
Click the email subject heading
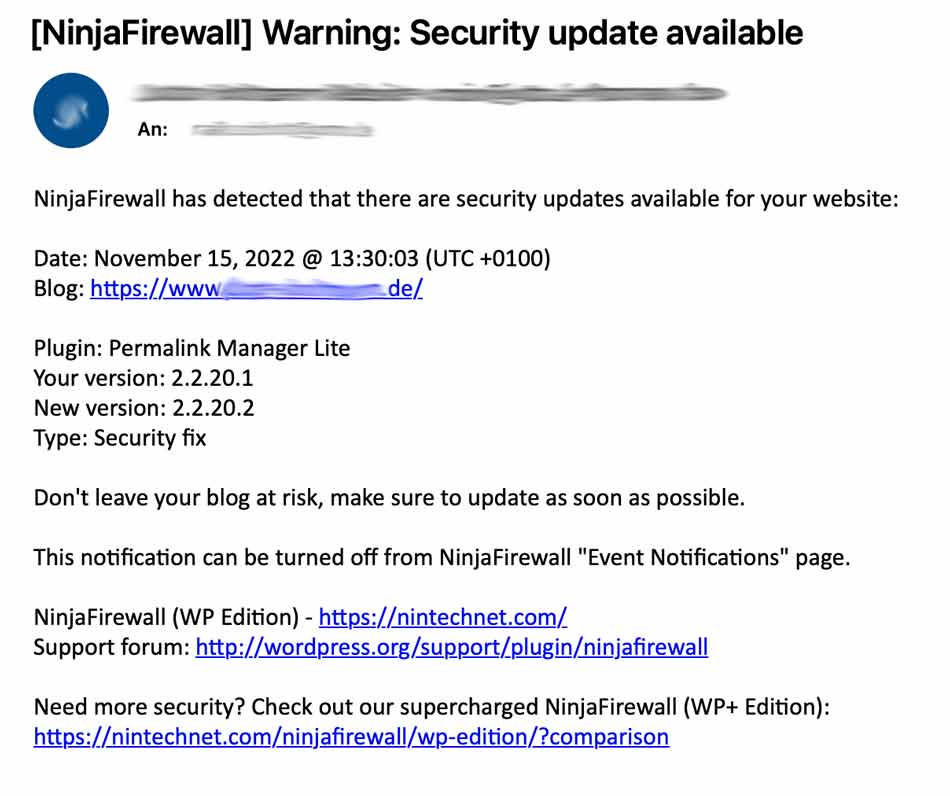point(417,33)
